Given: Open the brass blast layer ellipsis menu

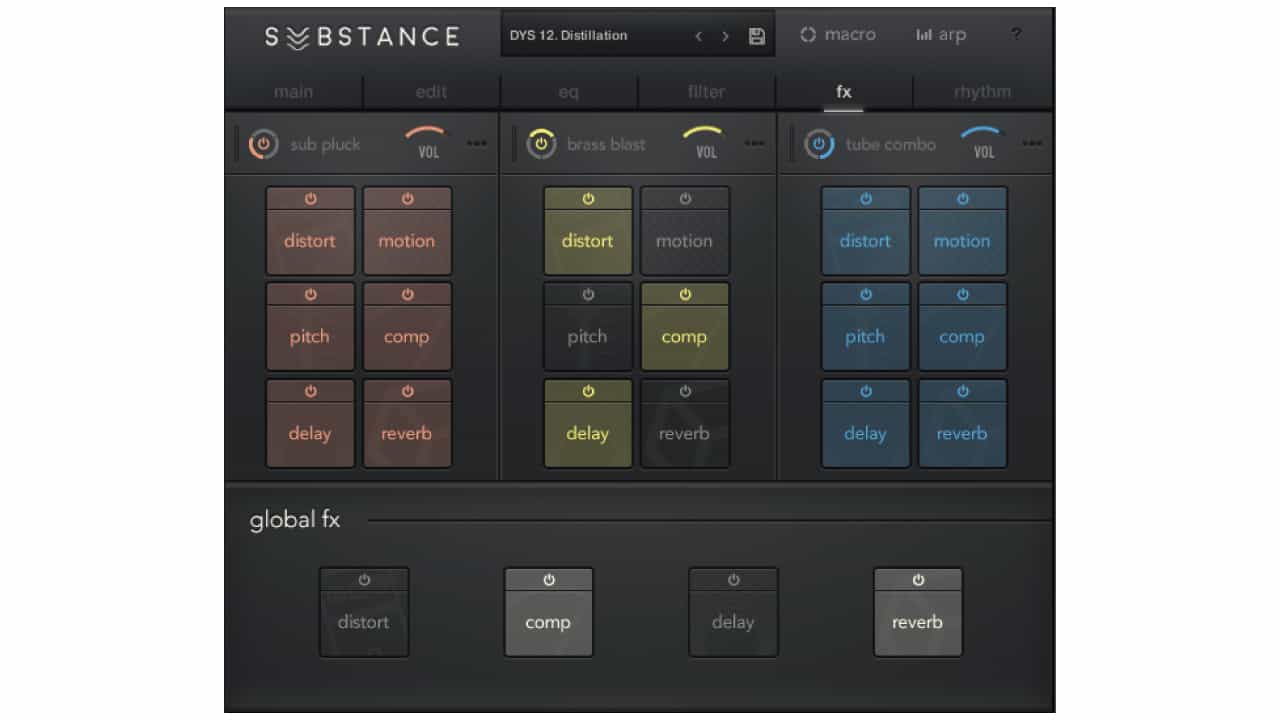Looking at the screenshot, I should (755, 143).
